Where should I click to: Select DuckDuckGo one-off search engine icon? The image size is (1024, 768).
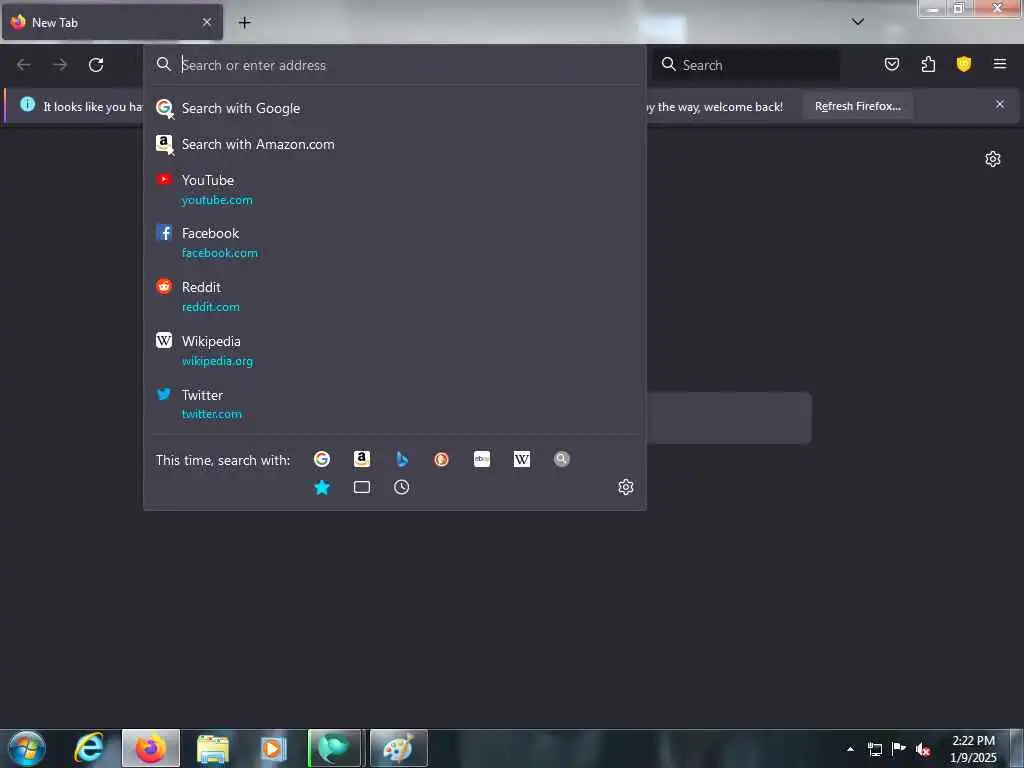(441, 459)
